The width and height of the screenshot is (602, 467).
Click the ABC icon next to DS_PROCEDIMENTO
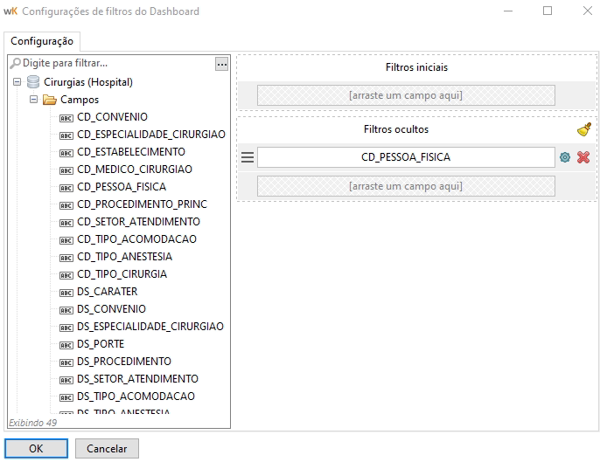pos(66,362)
